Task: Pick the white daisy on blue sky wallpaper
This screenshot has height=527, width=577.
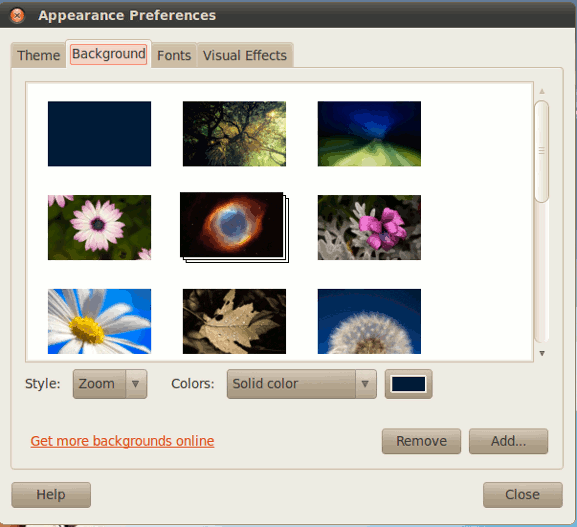Action: coord(99,321)
